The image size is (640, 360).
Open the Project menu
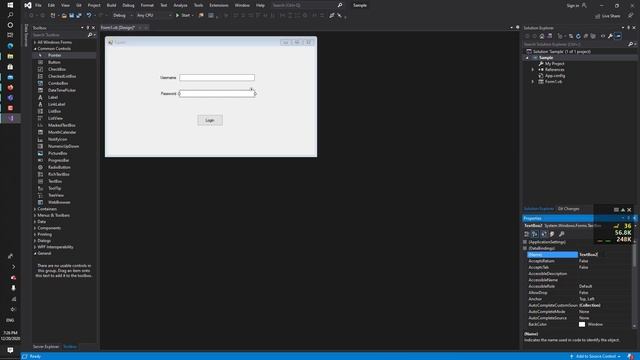pyautogui.click(x=94, y=5)
